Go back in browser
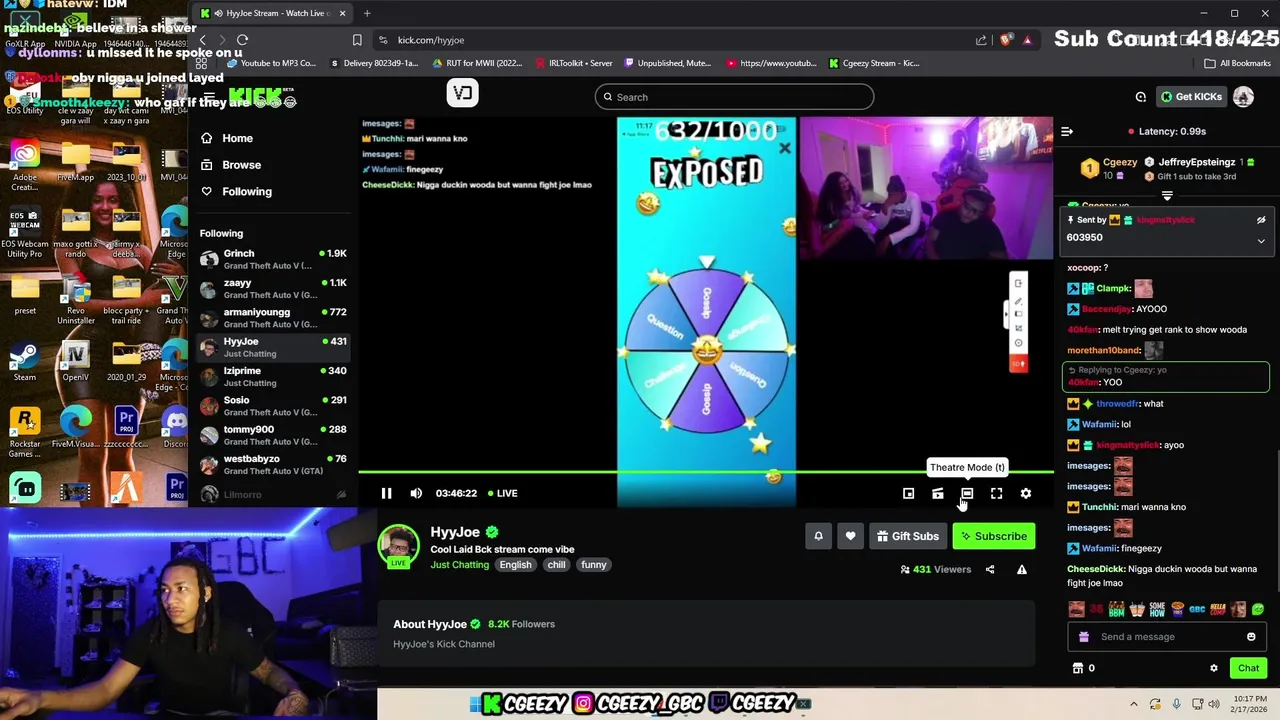1280x720 pixels. (x=202, y=40)
